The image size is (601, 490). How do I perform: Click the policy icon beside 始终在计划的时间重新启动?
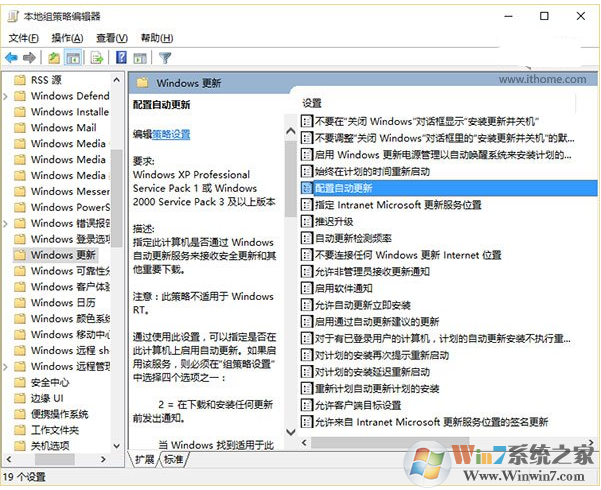(x=306, y=171)
